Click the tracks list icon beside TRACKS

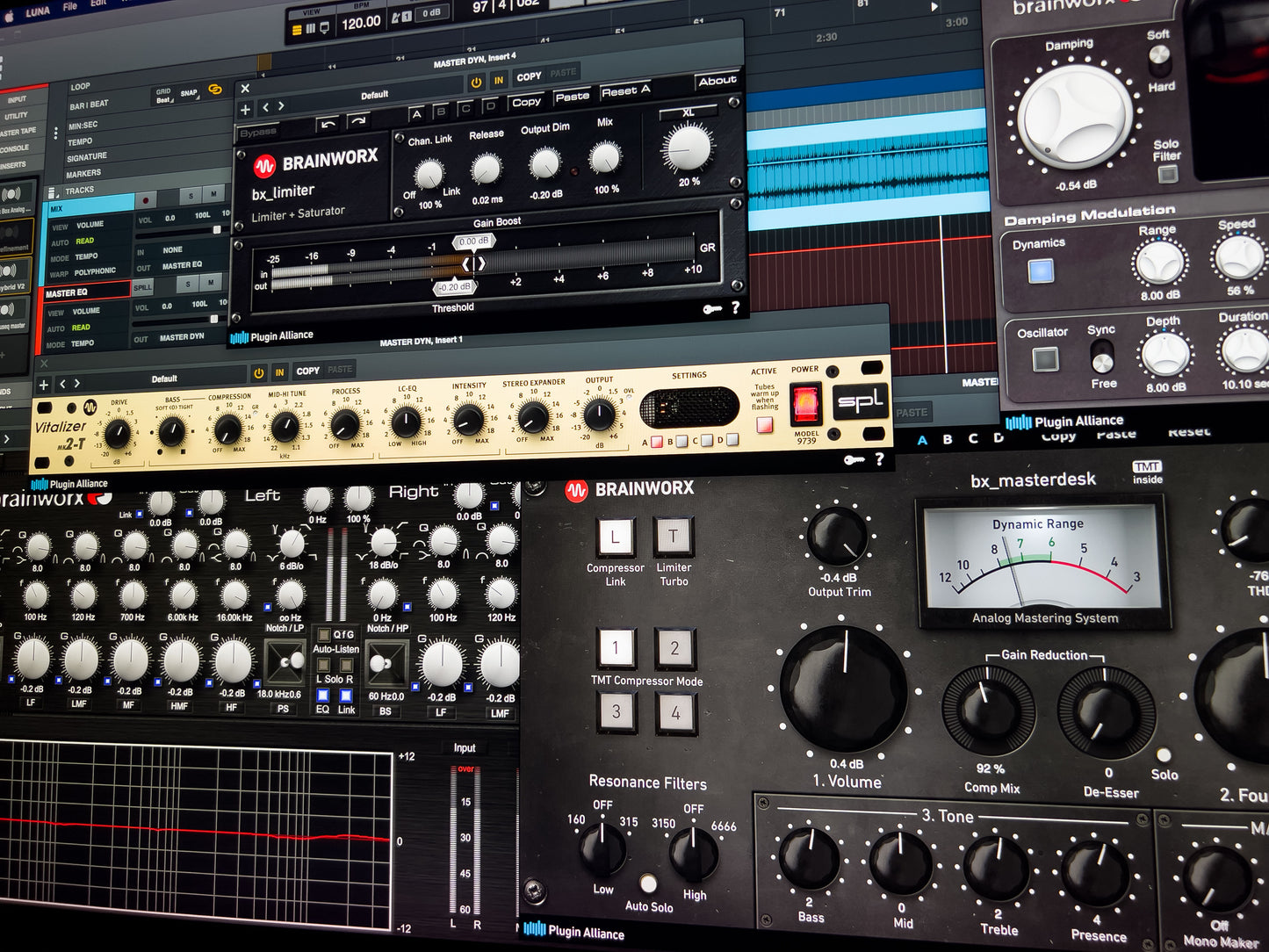click(x=53, y=191)
